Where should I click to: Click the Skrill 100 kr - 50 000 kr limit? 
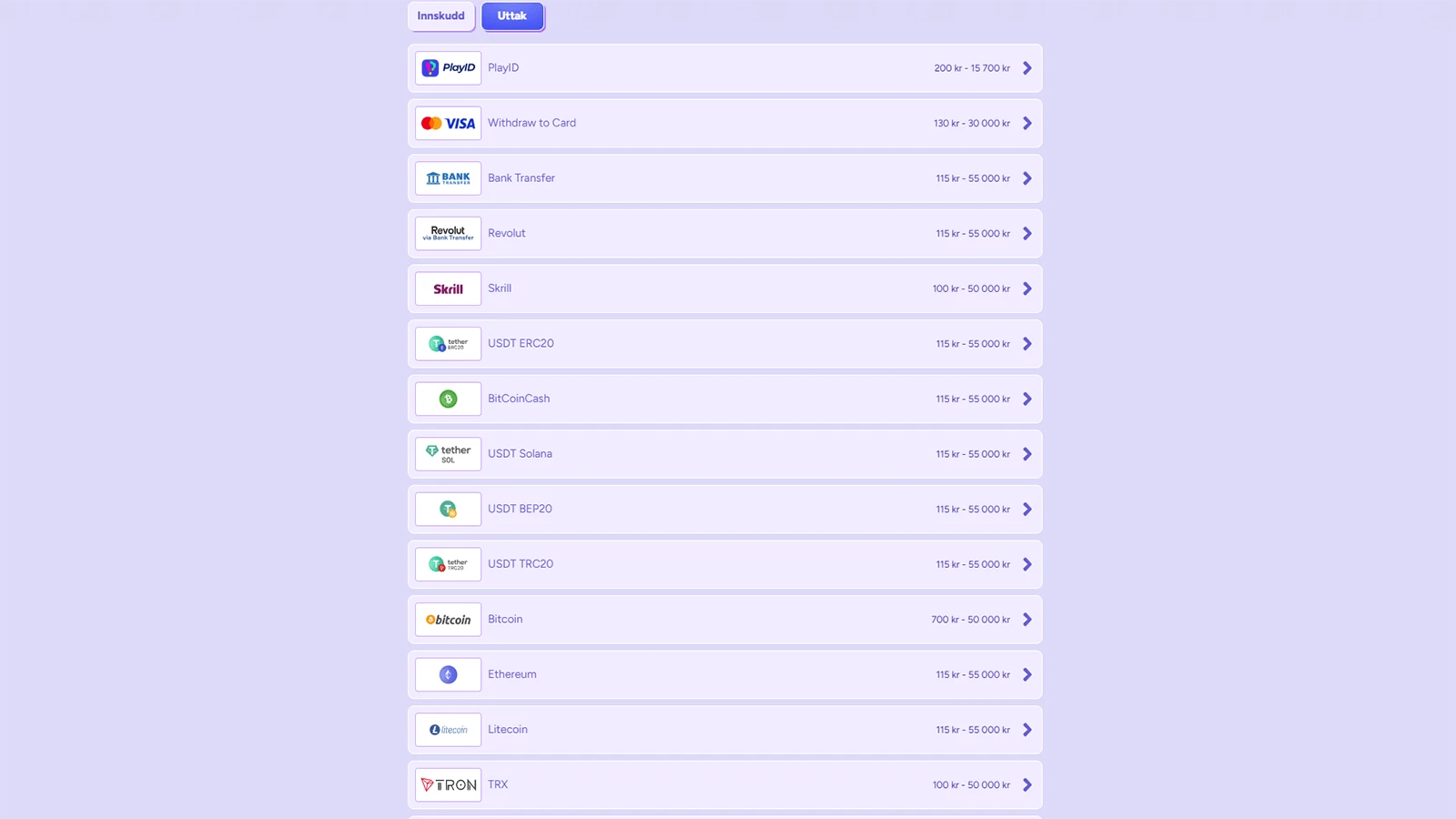click(x=971, y=288)
